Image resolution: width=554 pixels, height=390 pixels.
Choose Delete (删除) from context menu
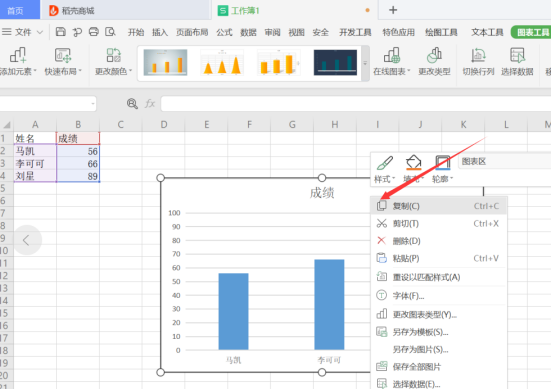[439, 241]
